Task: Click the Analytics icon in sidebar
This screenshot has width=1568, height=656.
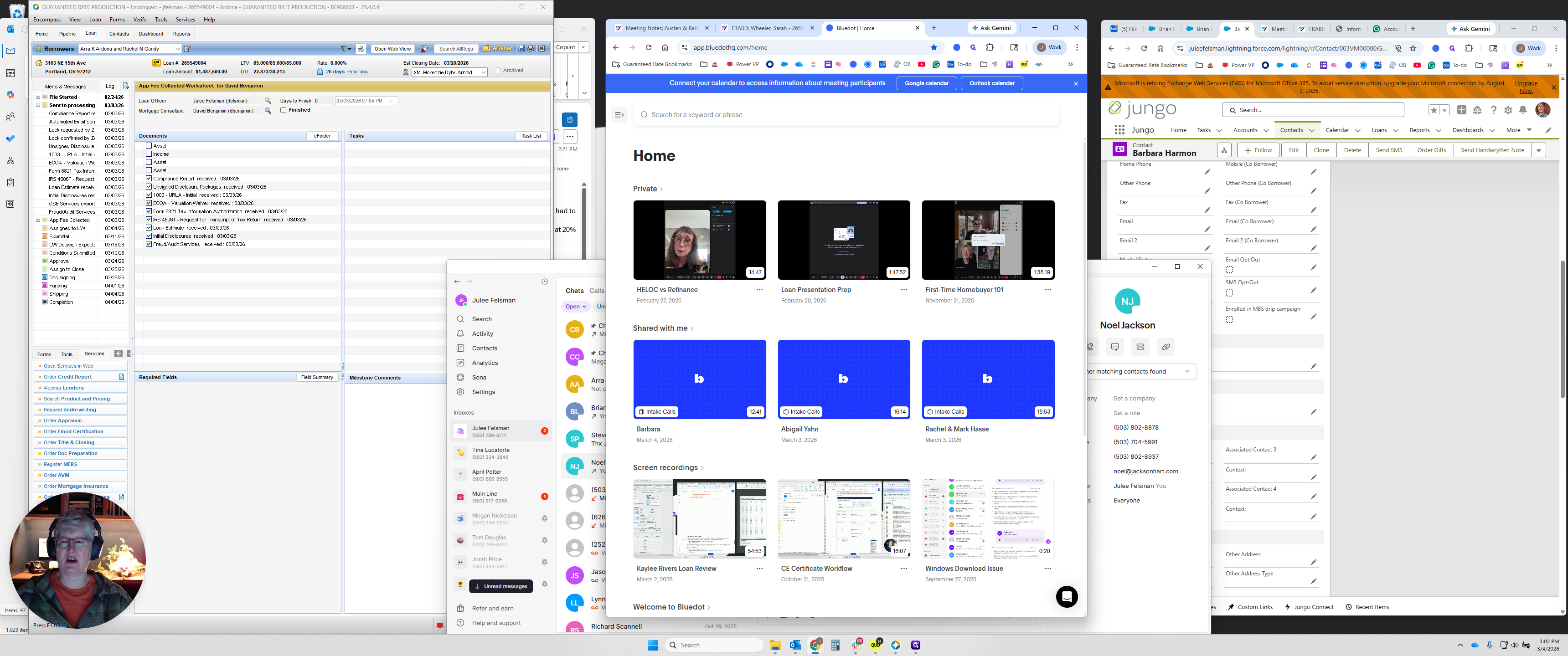Action: pyautogui.click(x=460, y=363)
